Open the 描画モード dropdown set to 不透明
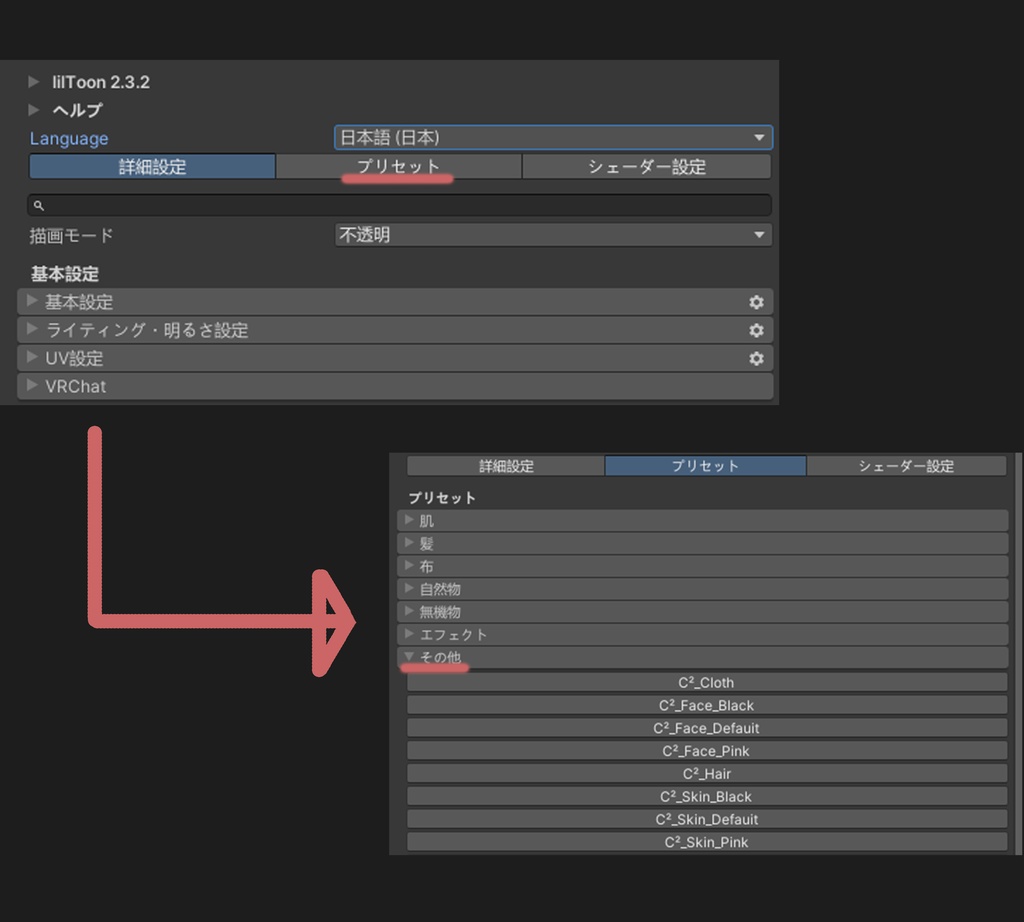The image size is (1024, 922). tap(553, 235)
